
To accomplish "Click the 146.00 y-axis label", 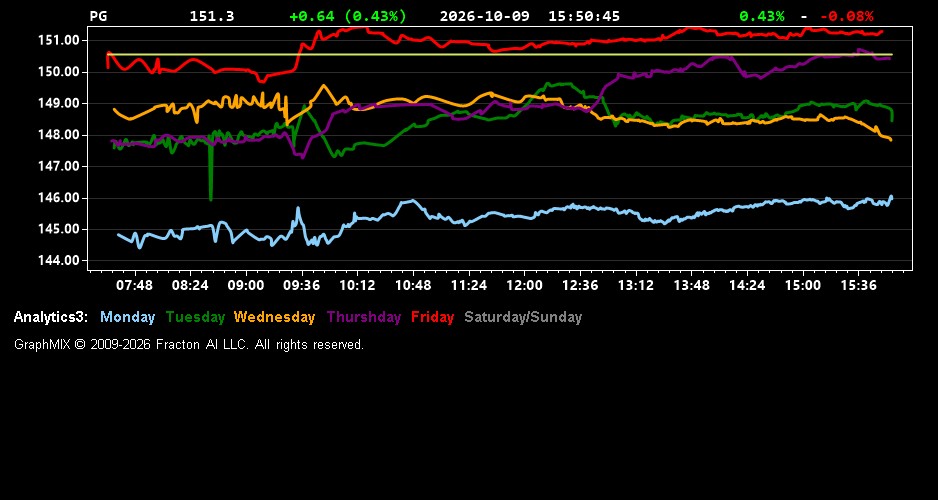I will pos(59,198).
